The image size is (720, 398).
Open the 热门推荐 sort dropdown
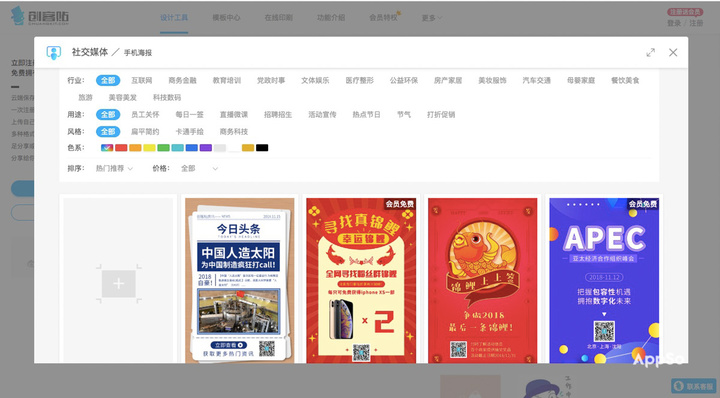(x=114, y=168)
